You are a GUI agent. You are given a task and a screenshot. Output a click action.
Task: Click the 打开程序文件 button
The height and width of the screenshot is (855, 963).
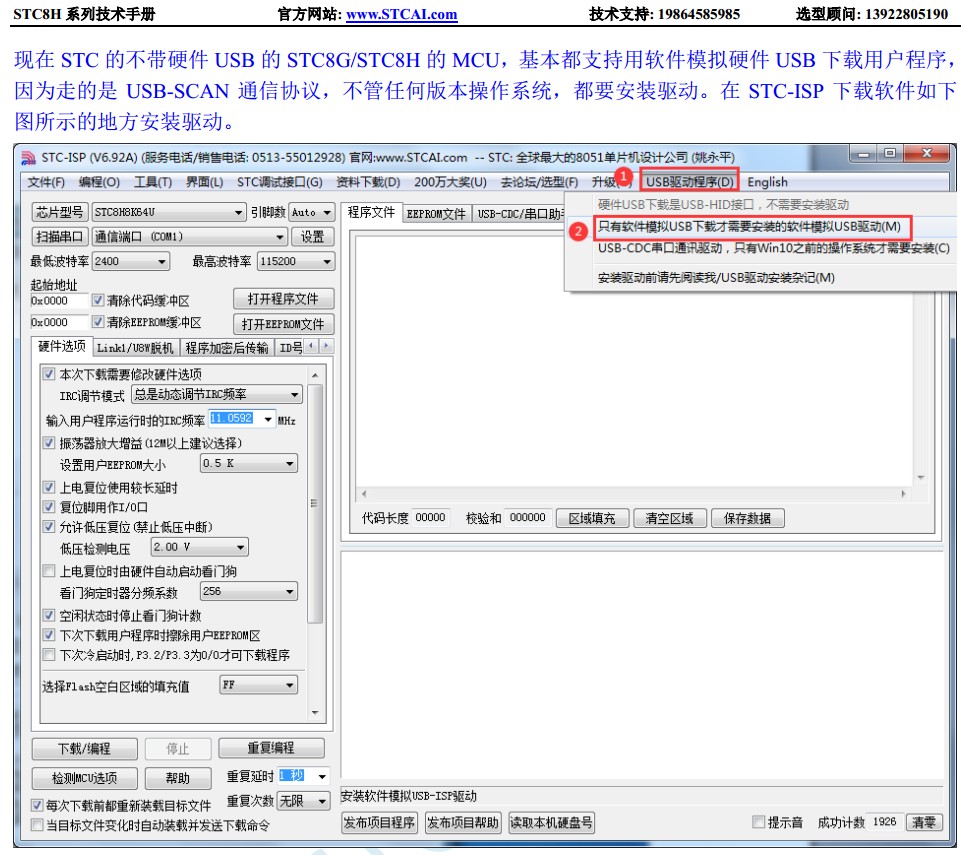point(283,299)
